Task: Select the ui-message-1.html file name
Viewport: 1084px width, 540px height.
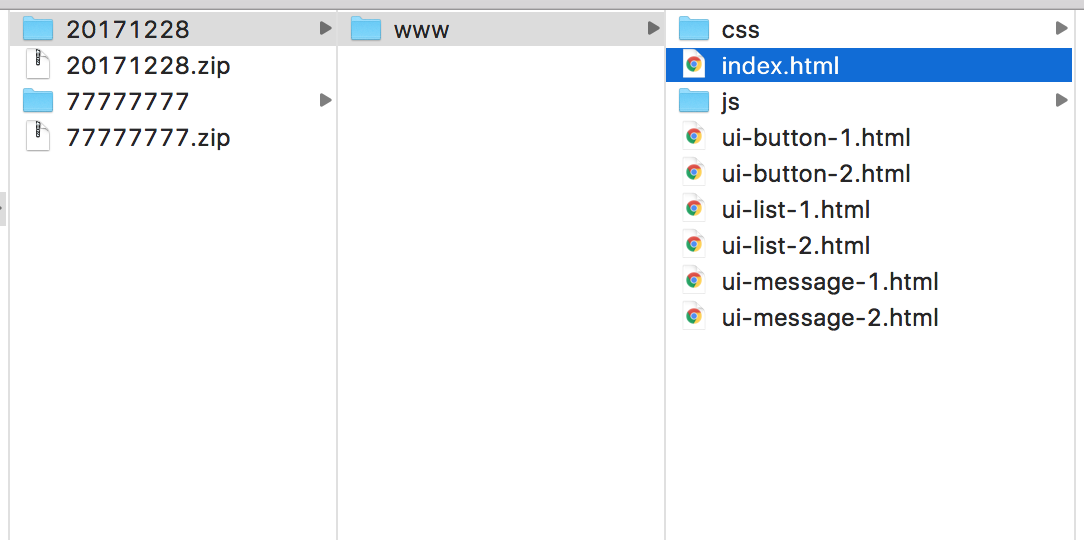Action: click(x=830, y=282)
